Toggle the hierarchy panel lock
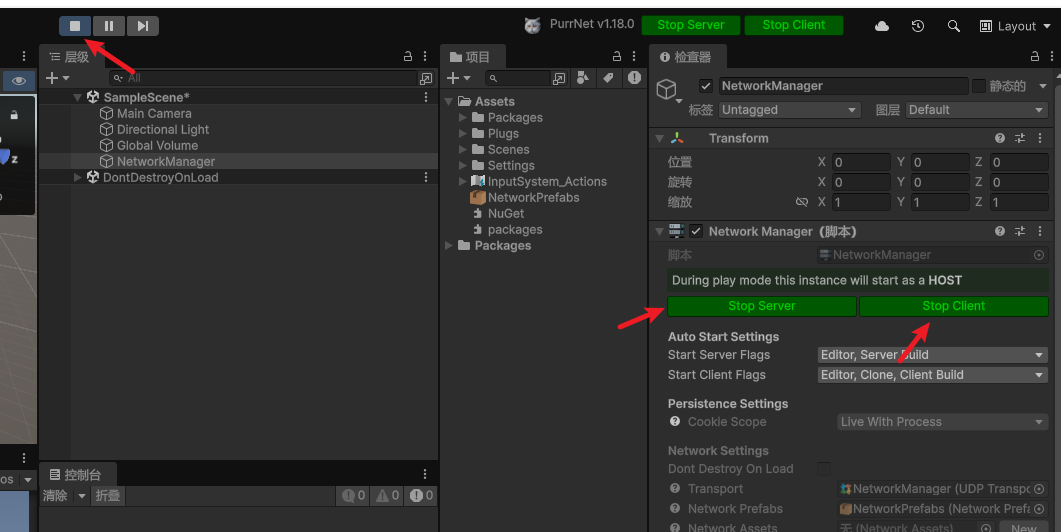The width and height of the screenshot is (1061, 532). (407, 56)
